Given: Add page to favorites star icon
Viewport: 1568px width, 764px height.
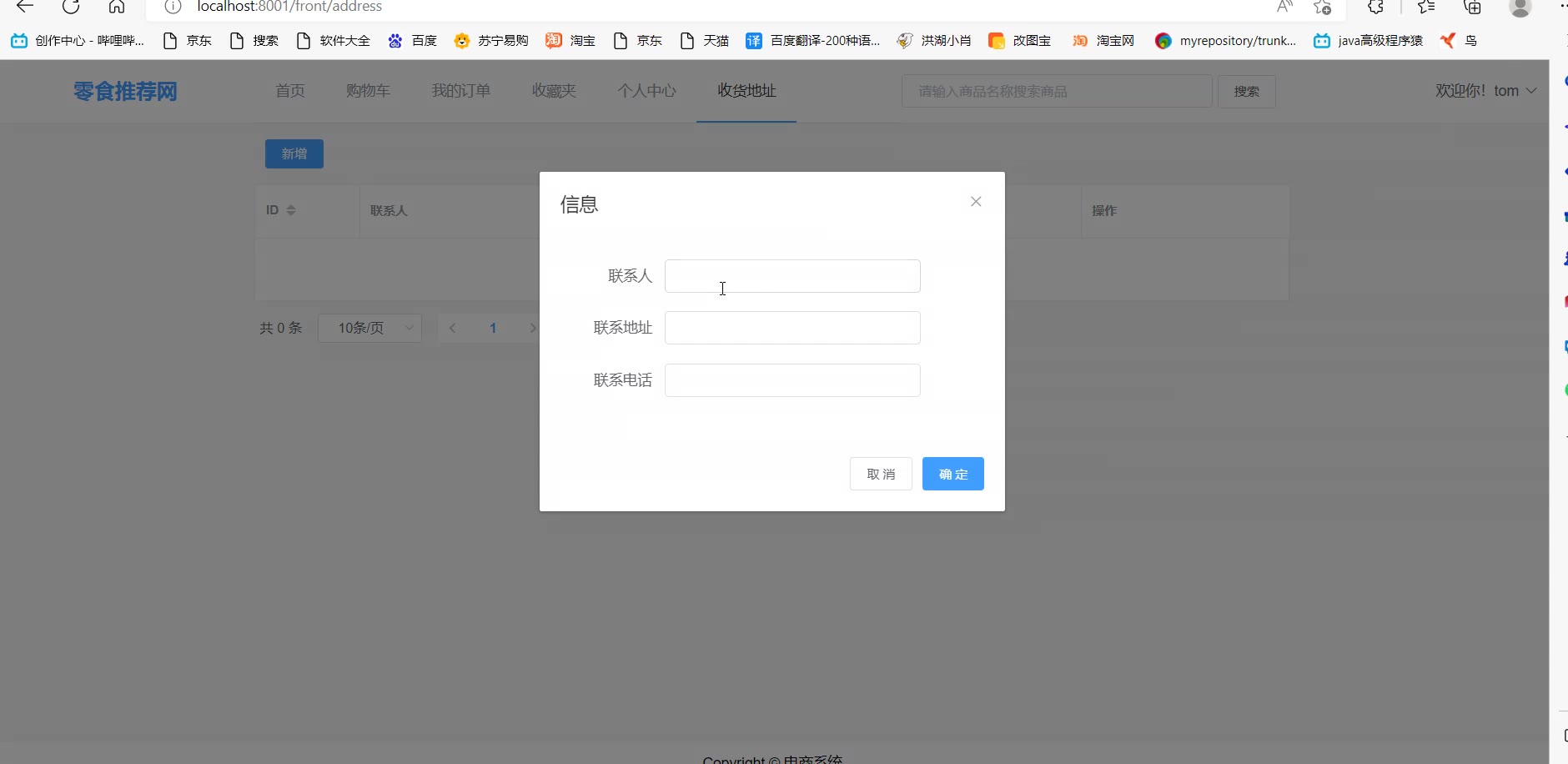Looking at the screenshot, I should [1322, 7].
